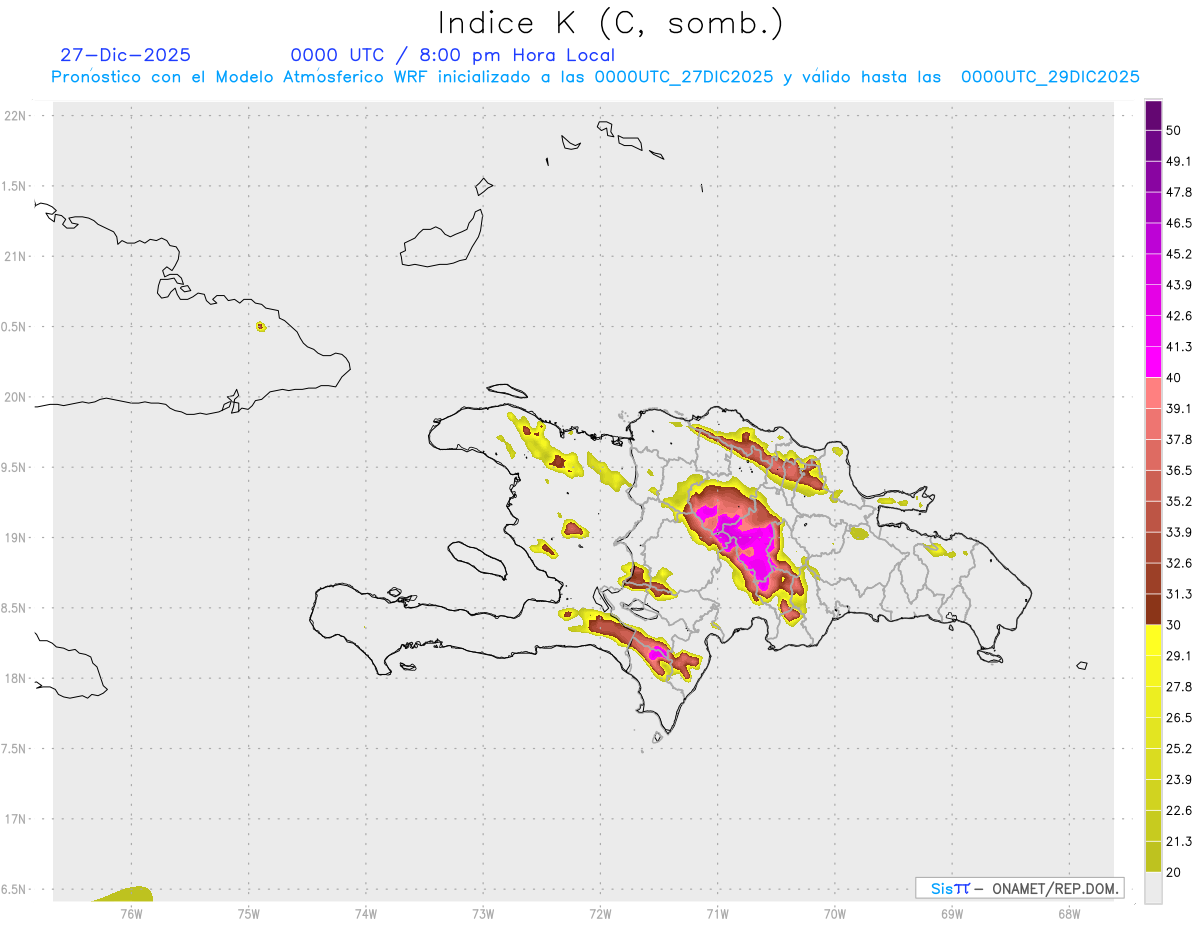This screenshot has height=927, width=1200.
Task: Click the longitude label '71W'
Action: pos(717,913)
